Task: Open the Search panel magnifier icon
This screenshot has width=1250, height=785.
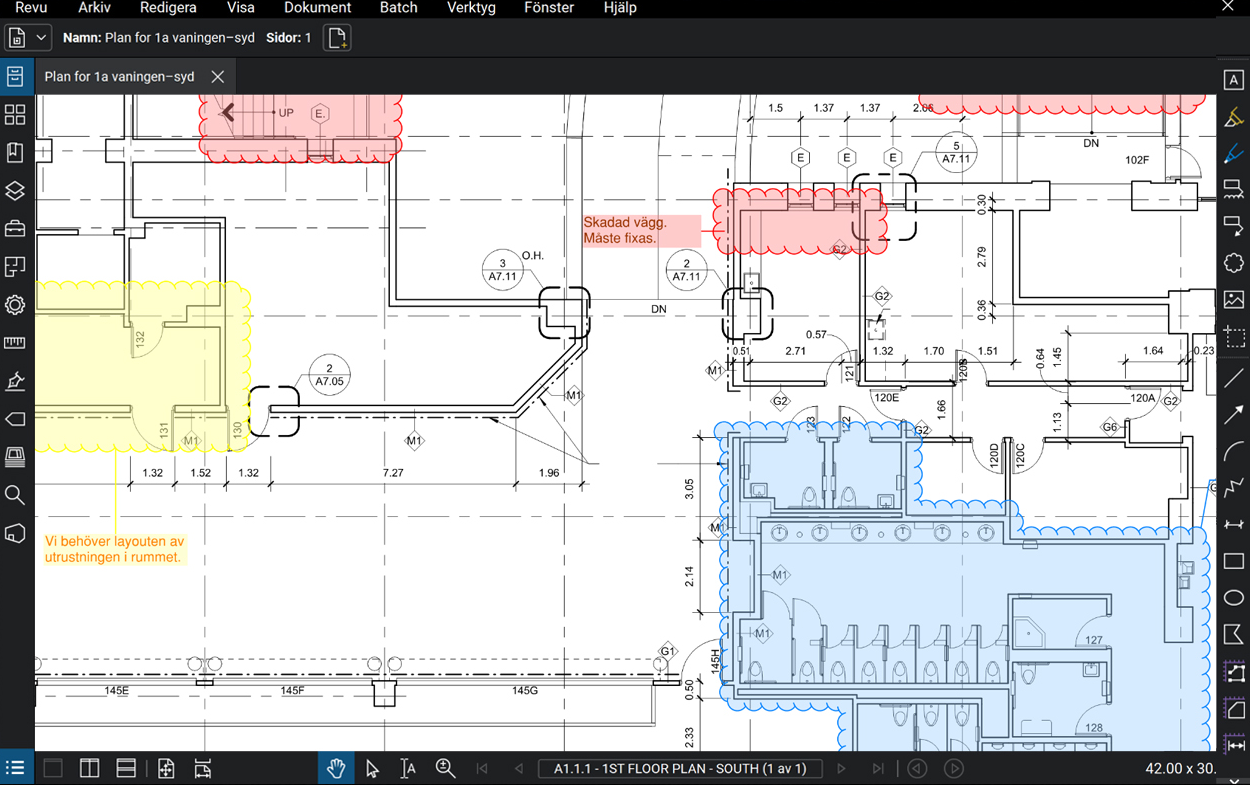Action: [15, 495]
